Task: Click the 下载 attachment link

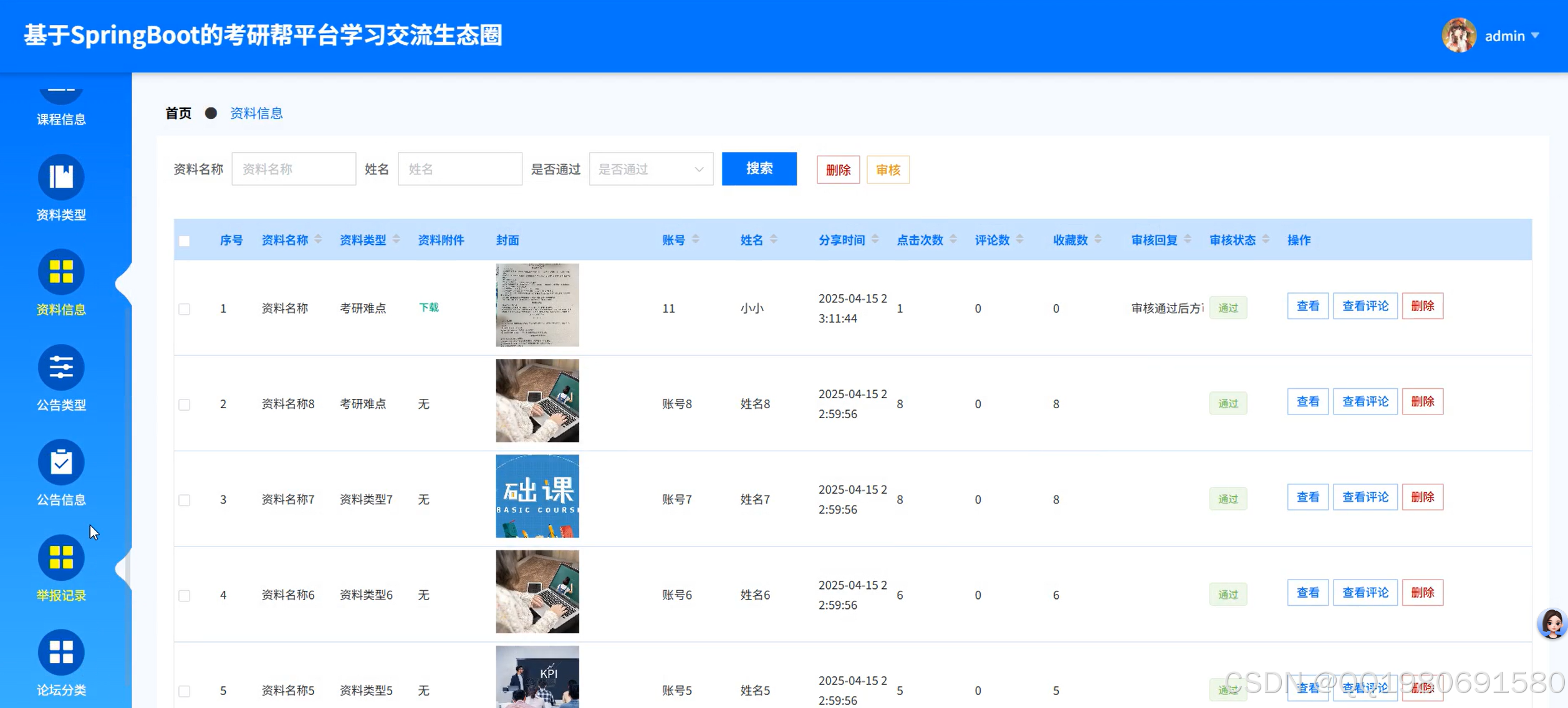Action: click(x=429, y=307)
